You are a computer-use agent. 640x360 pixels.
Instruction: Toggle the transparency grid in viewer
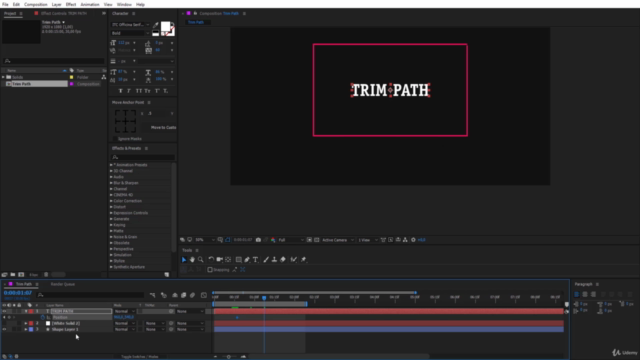pyautogui.click(x=317, y=240)
